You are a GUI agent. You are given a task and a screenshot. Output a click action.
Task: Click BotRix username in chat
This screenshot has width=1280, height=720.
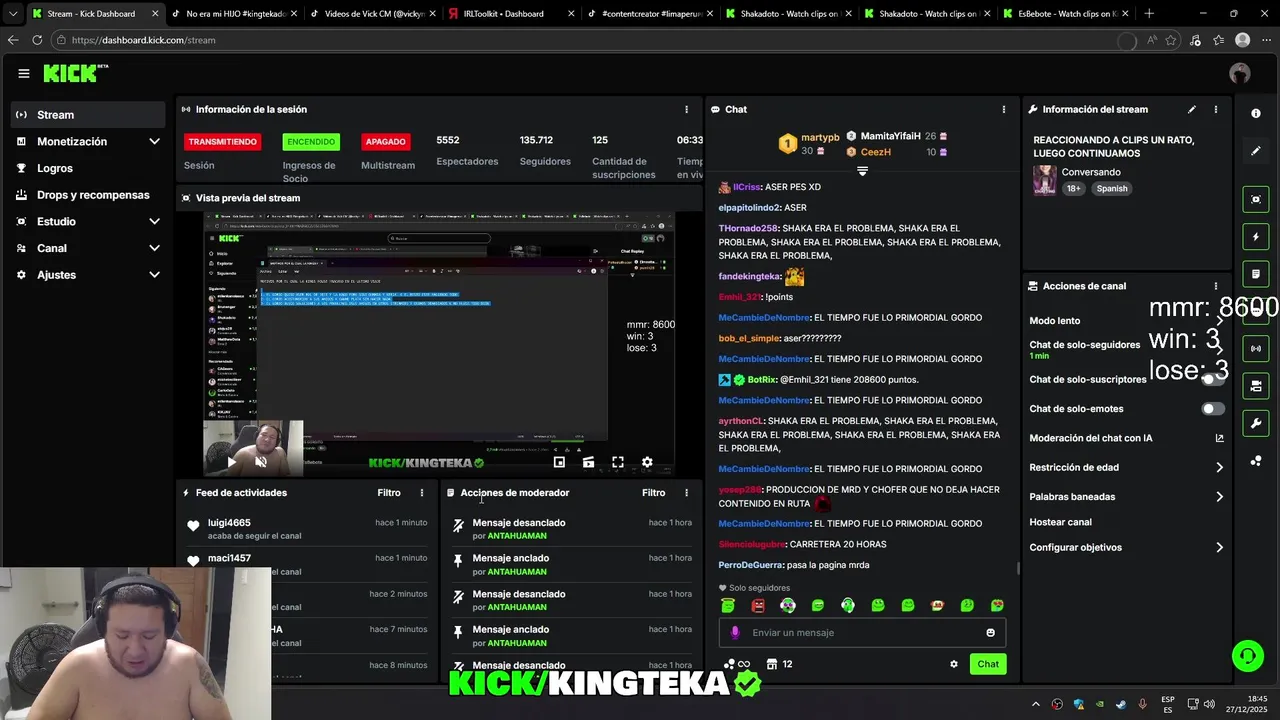click(x=762, y=380)
